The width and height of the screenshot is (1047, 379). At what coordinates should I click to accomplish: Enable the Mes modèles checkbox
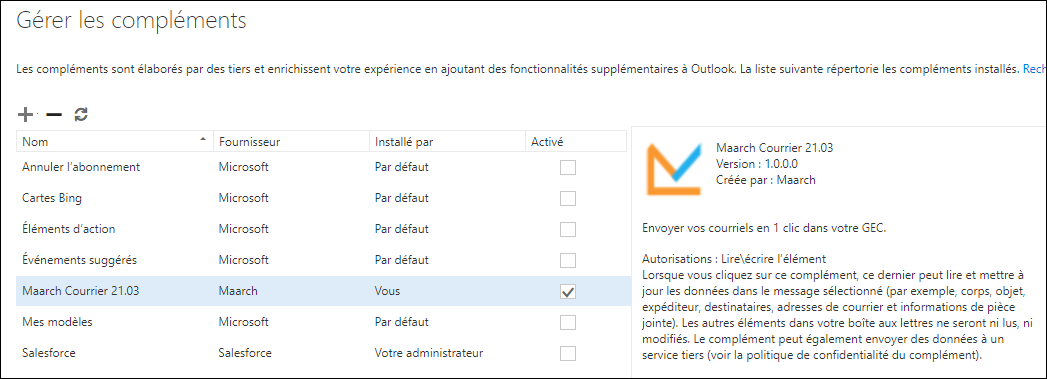click(568, 322)
